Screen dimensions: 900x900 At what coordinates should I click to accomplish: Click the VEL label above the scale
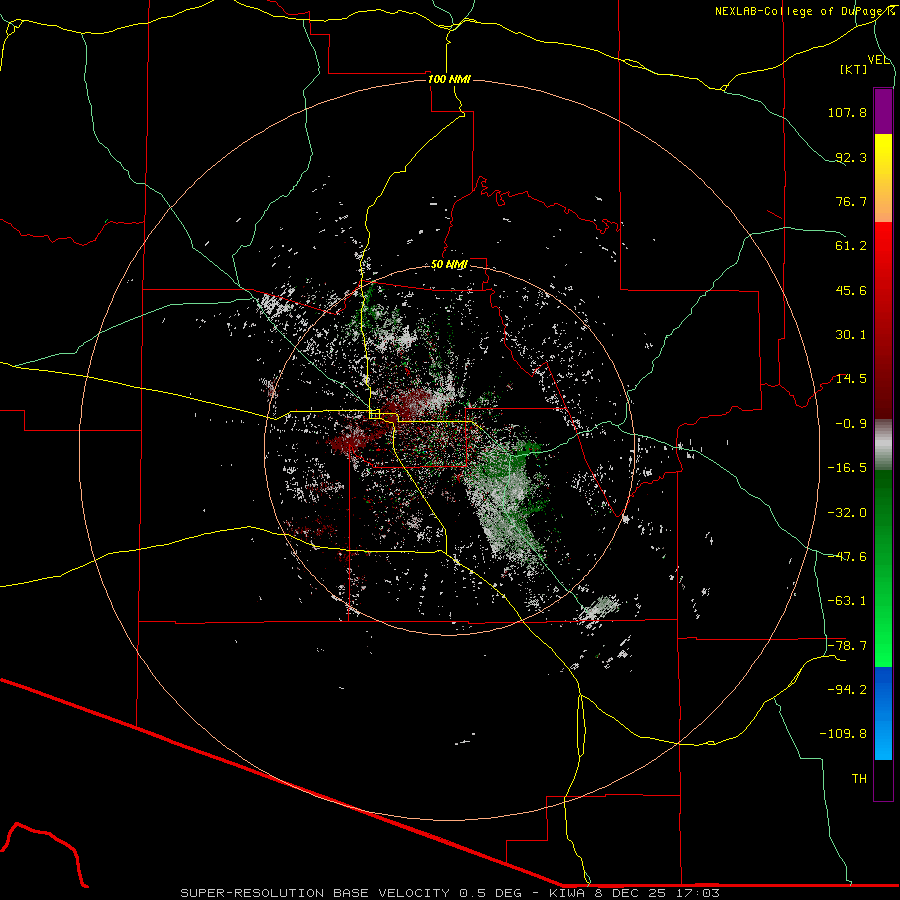(878, 60)
